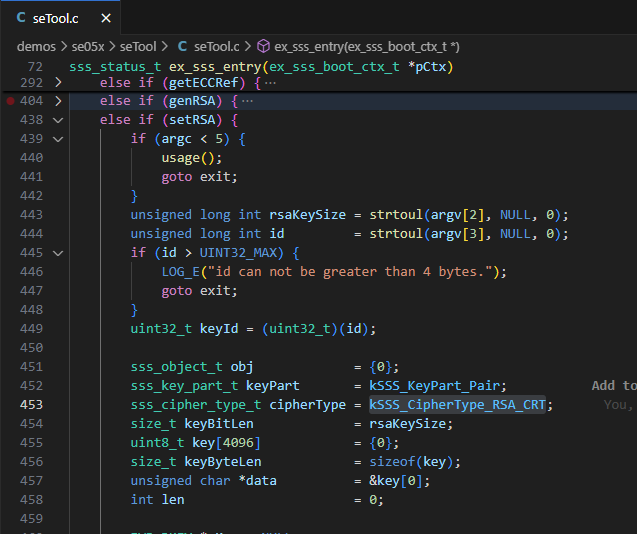
Task: Close the seTool.c tab
Action: coord(106,18)
